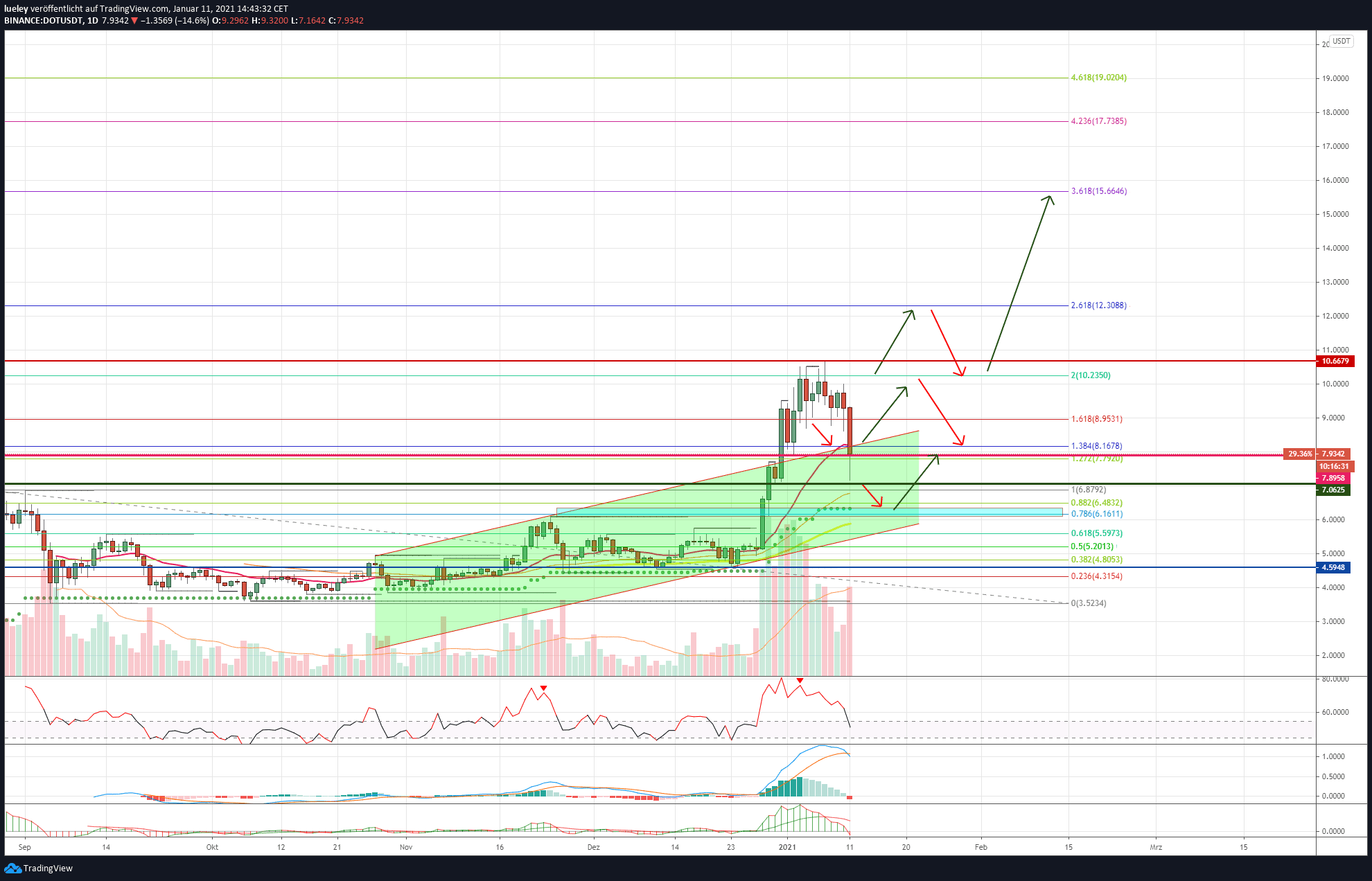Click the 2(10.2350) Fibonacci label
Image resolution: width=1372 pixels, height=881 pixels.
[x=1090, y=375]
